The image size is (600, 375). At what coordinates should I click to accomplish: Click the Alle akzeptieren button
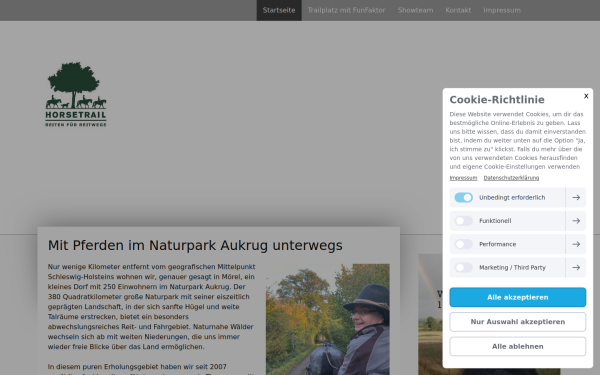(x=518, y=297)
